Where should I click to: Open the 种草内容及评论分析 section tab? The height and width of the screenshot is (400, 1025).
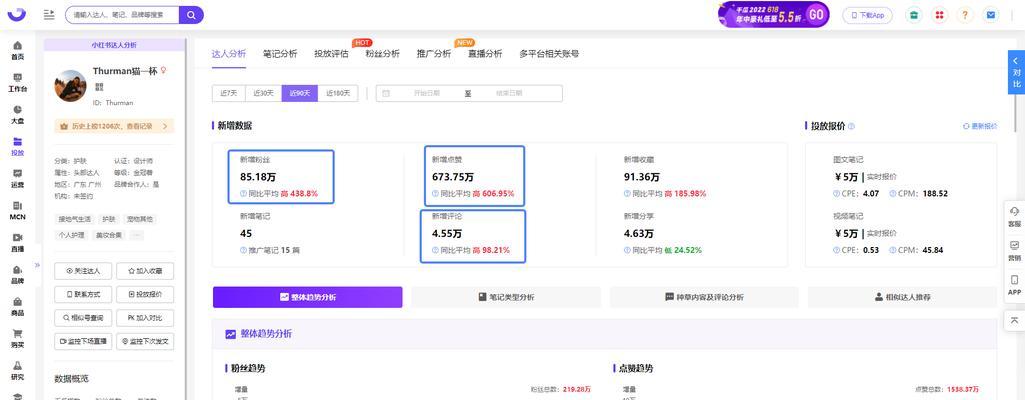click(x=704, y=297)
